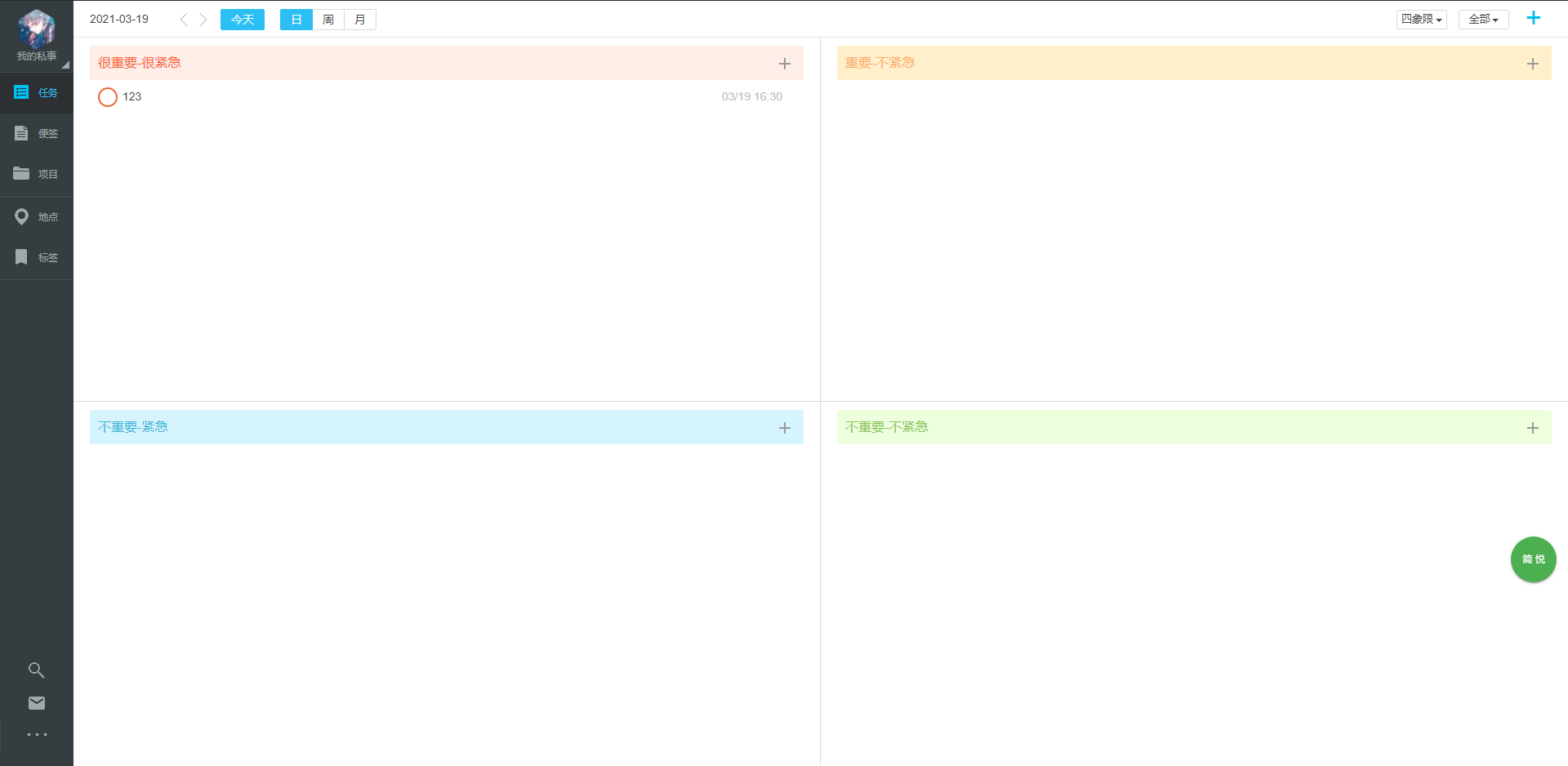Open the 任务 tasks section in sidebar

coord(37,92)
